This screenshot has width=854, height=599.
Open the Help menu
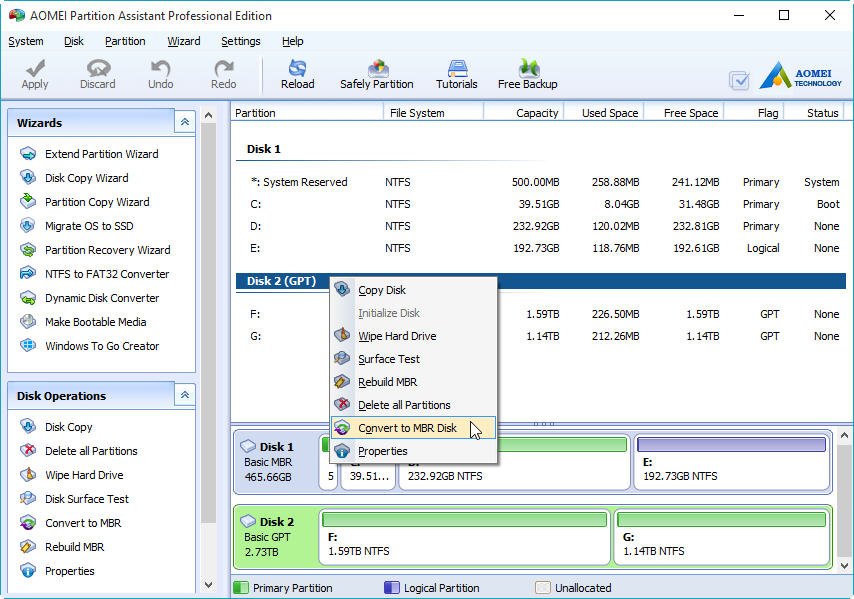292,41
